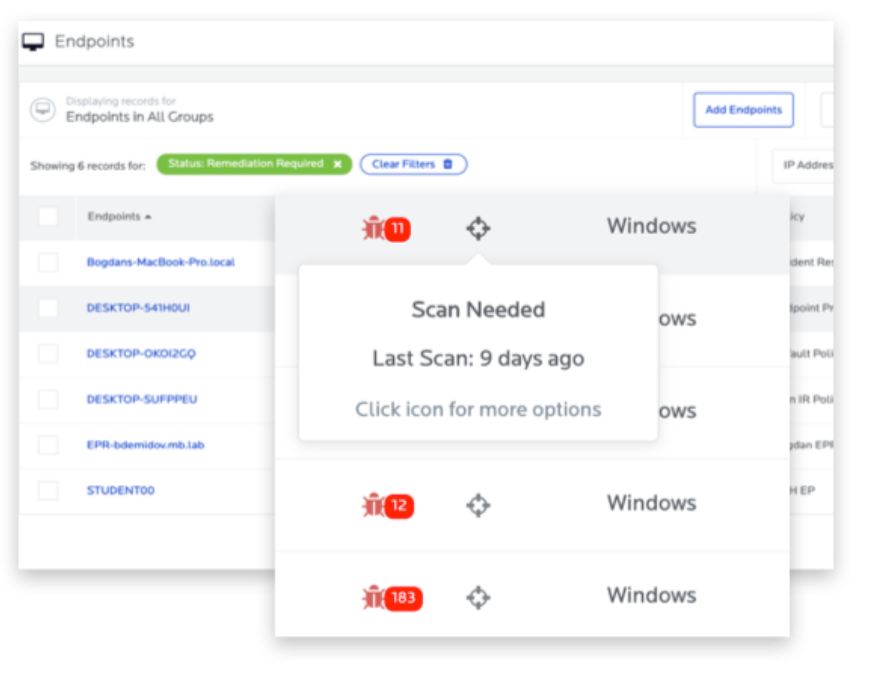Click the scan crosshair icon beside badge 183
This screenshot has height=679, width=894.
coord(478,598)
